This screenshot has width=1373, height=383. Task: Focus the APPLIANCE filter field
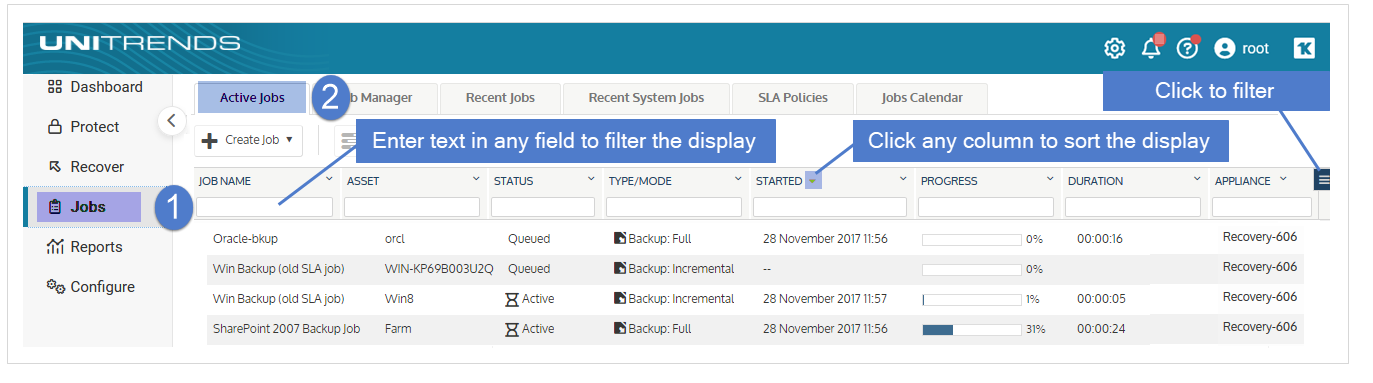[x=1262, y=207]
